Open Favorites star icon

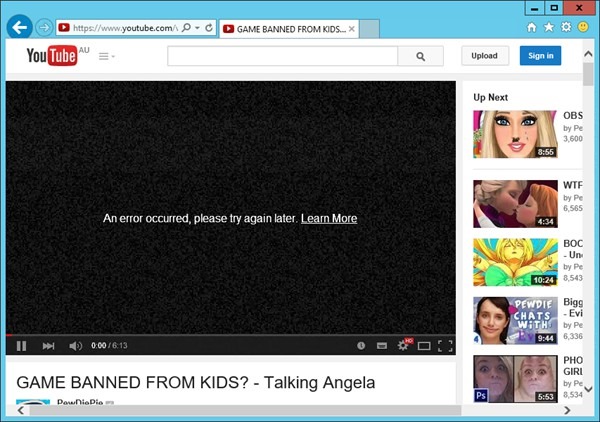point(549,27)
